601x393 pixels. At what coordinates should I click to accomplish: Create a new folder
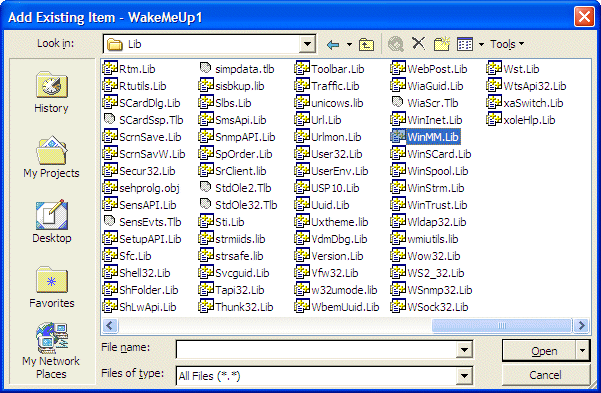point(442,44)
